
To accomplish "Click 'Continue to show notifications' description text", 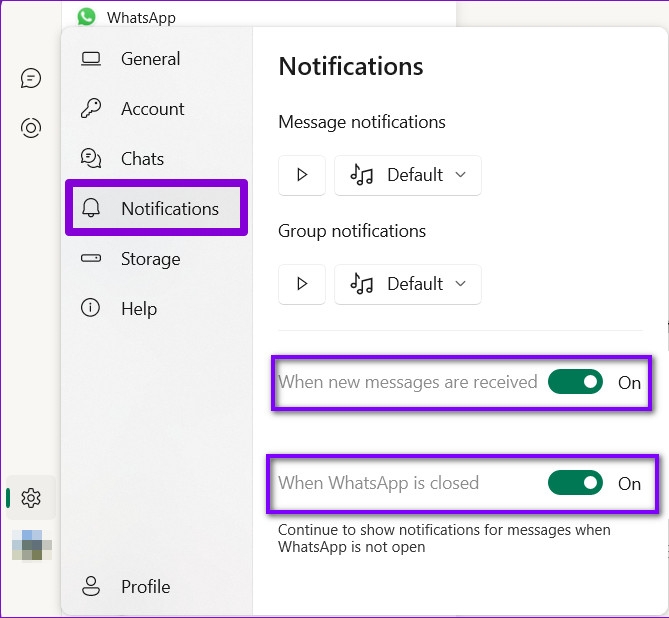I will [x=444, y=538].
